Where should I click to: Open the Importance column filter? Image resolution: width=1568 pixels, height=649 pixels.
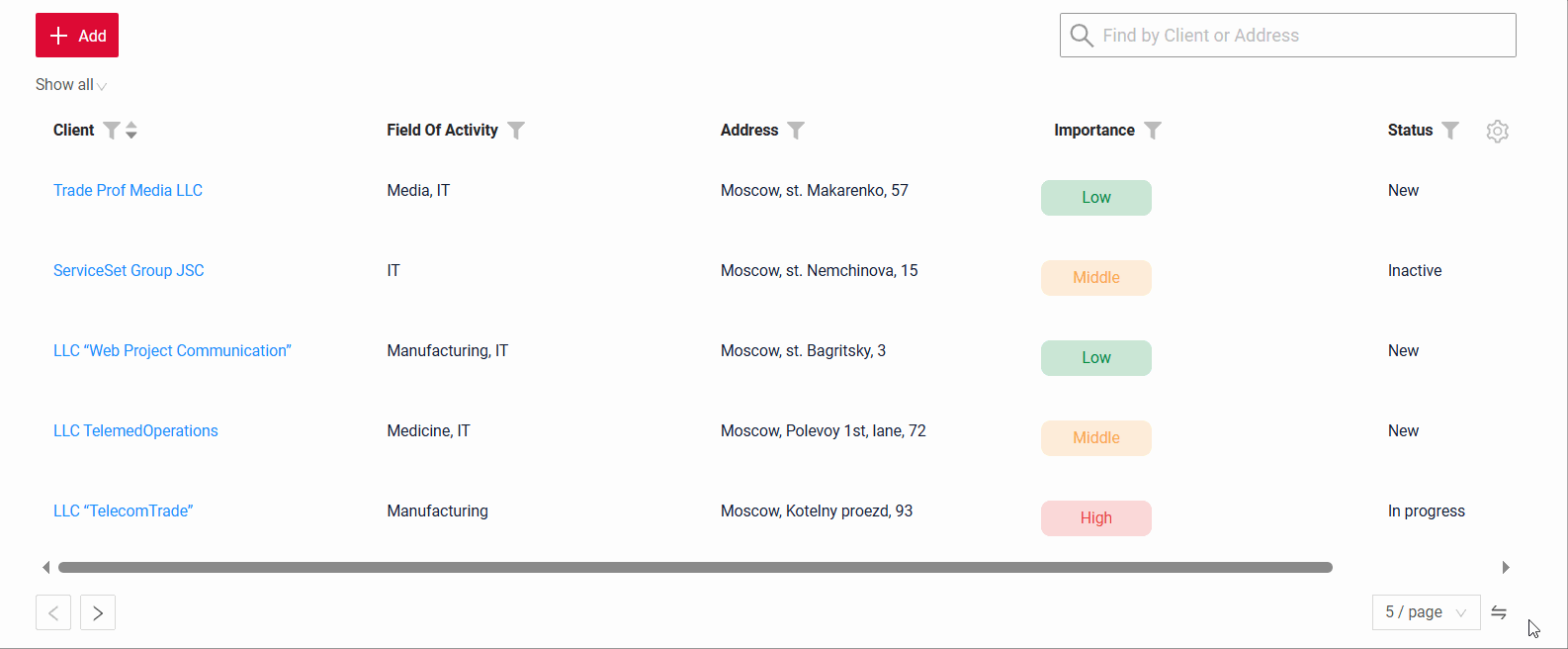[x=1153, y=131]
